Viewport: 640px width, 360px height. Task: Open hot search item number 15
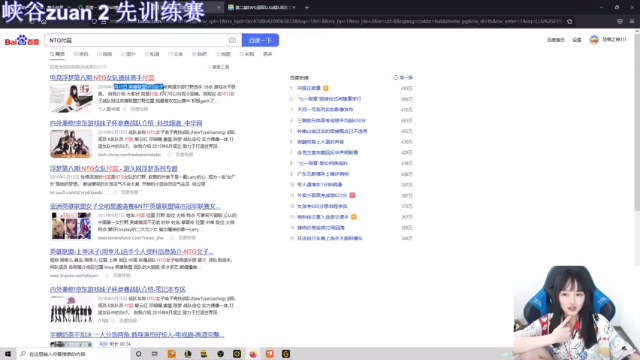[330, 238]
